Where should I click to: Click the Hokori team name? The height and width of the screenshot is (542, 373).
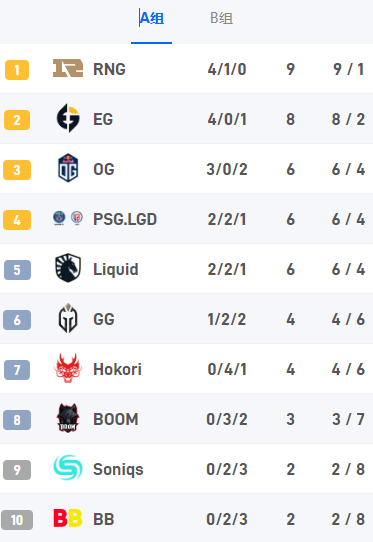click(x=118, y=369)
